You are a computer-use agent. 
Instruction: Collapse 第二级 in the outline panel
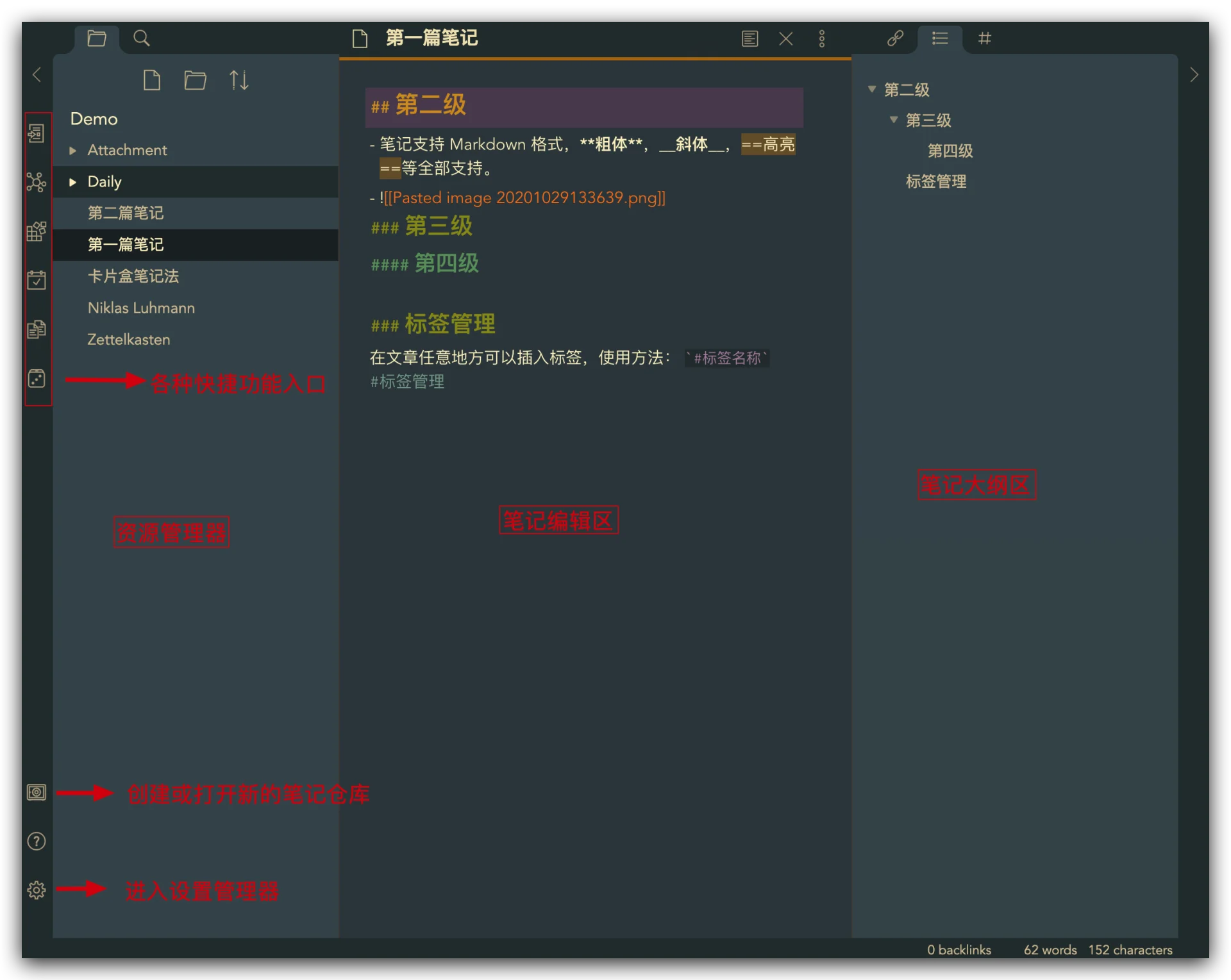click(872, 90)
